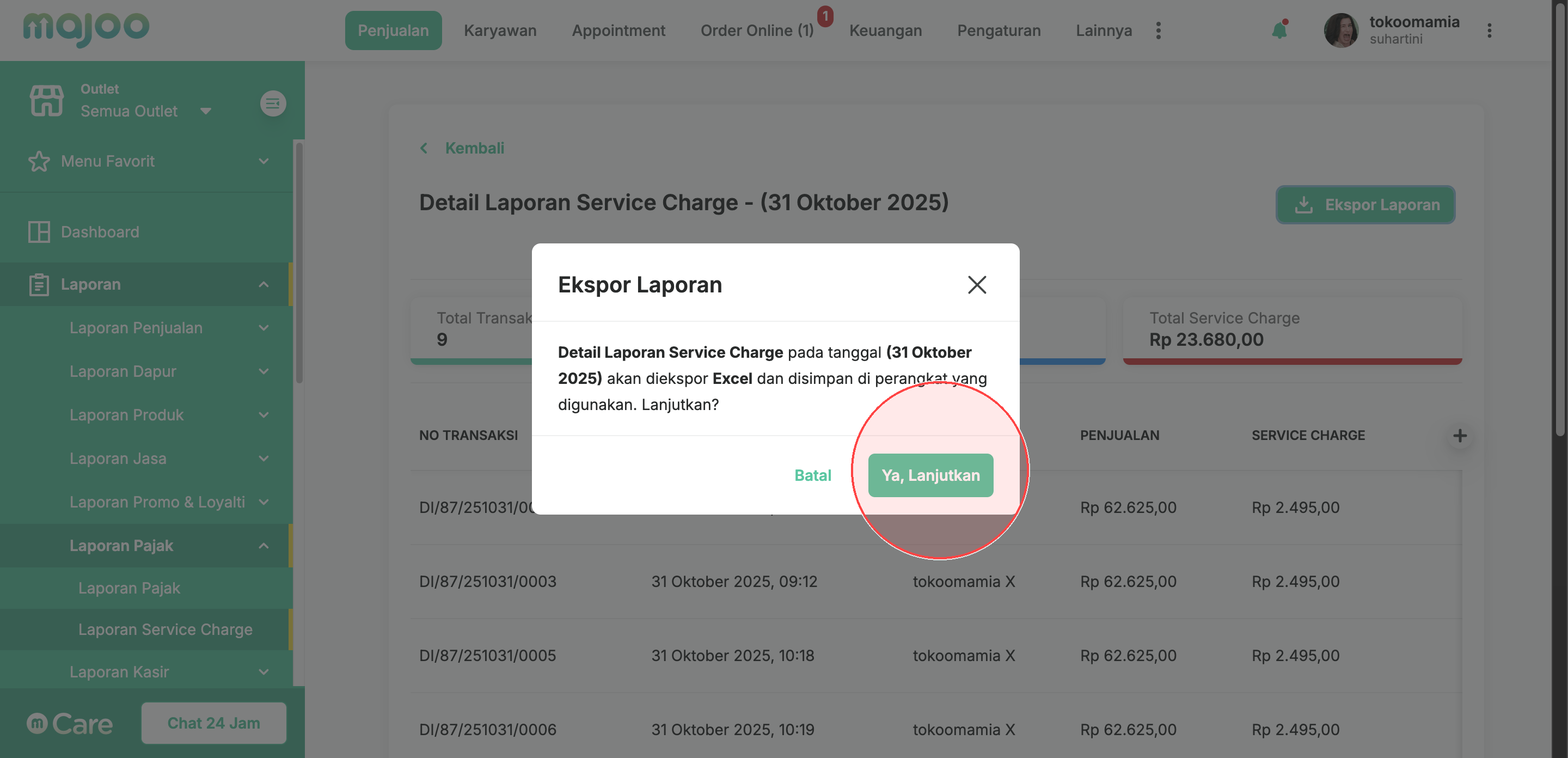The image size is (1568, 758).
Task: Click the sidebar collapse menu icon
Action: (273, 103)
